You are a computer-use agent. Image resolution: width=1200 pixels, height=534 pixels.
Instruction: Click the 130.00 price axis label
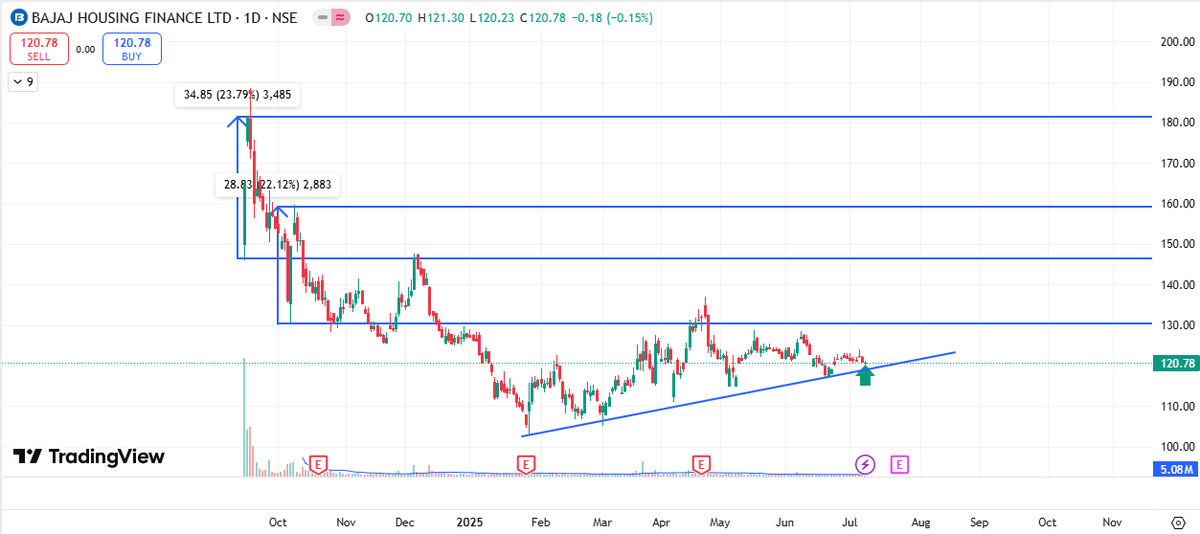tap(1177, 325)
